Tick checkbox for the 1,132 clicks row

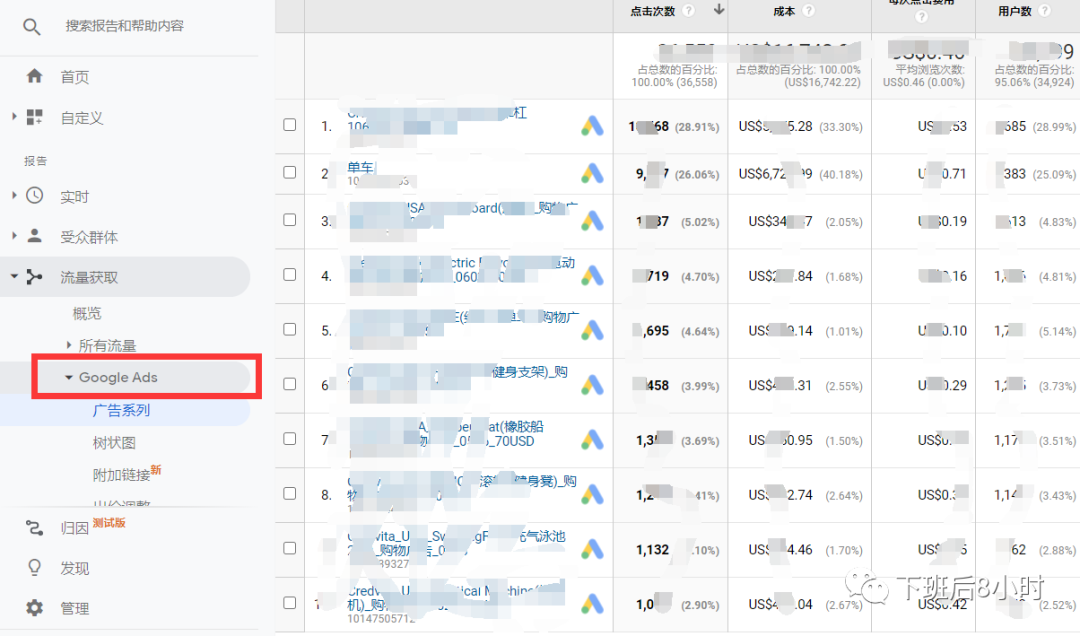point(290,548)
